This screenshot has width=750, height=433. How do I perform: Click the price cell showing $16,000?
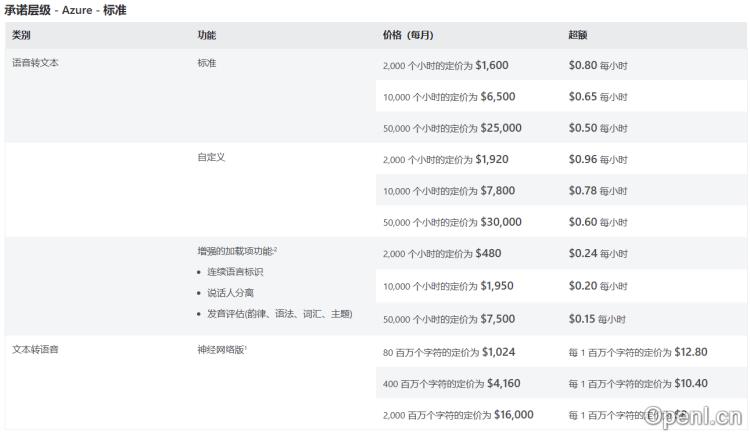point(458,415)
